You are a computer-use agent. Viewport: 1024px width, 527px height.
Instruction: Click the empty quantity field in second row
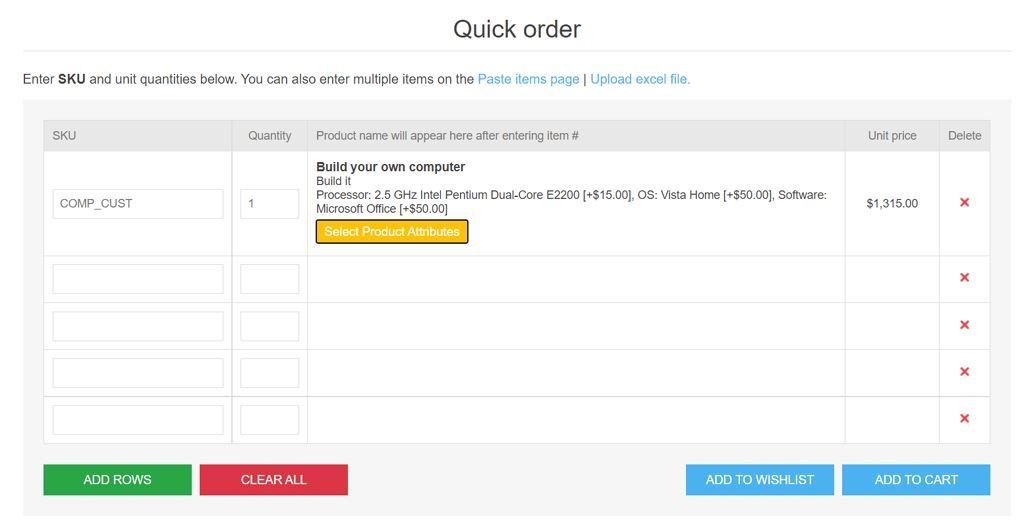(270, 279)
